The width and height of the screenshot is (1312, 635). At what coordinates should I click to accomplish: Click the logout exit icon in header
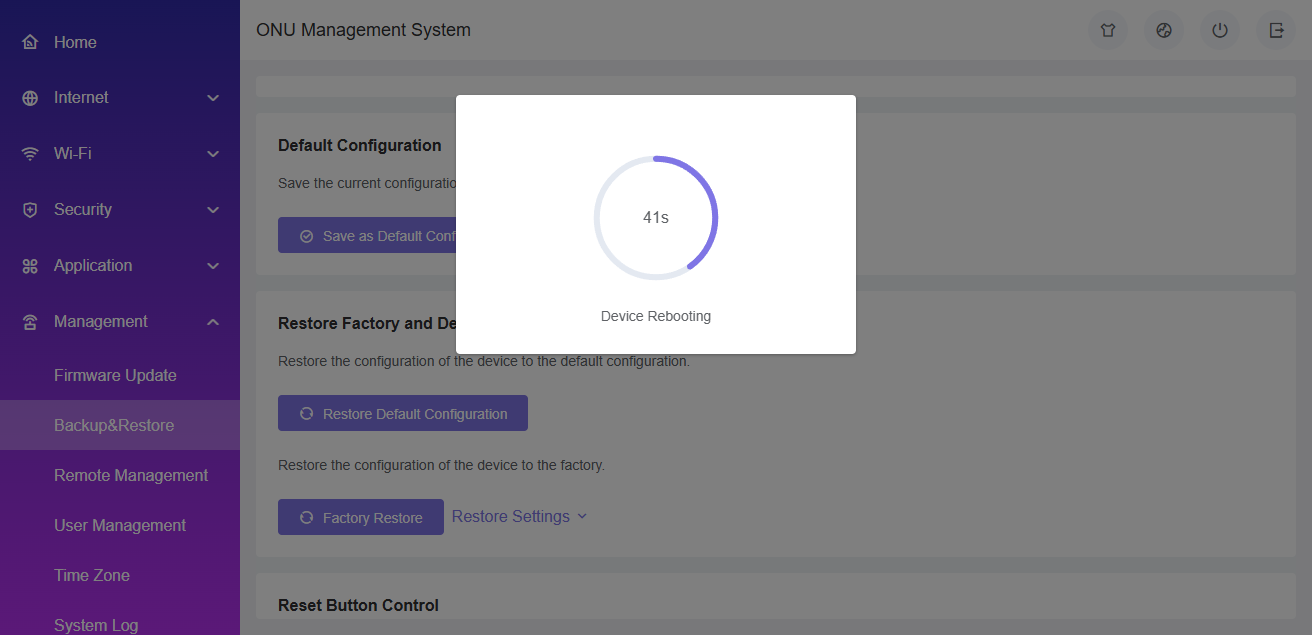(x=1276, y=30)
